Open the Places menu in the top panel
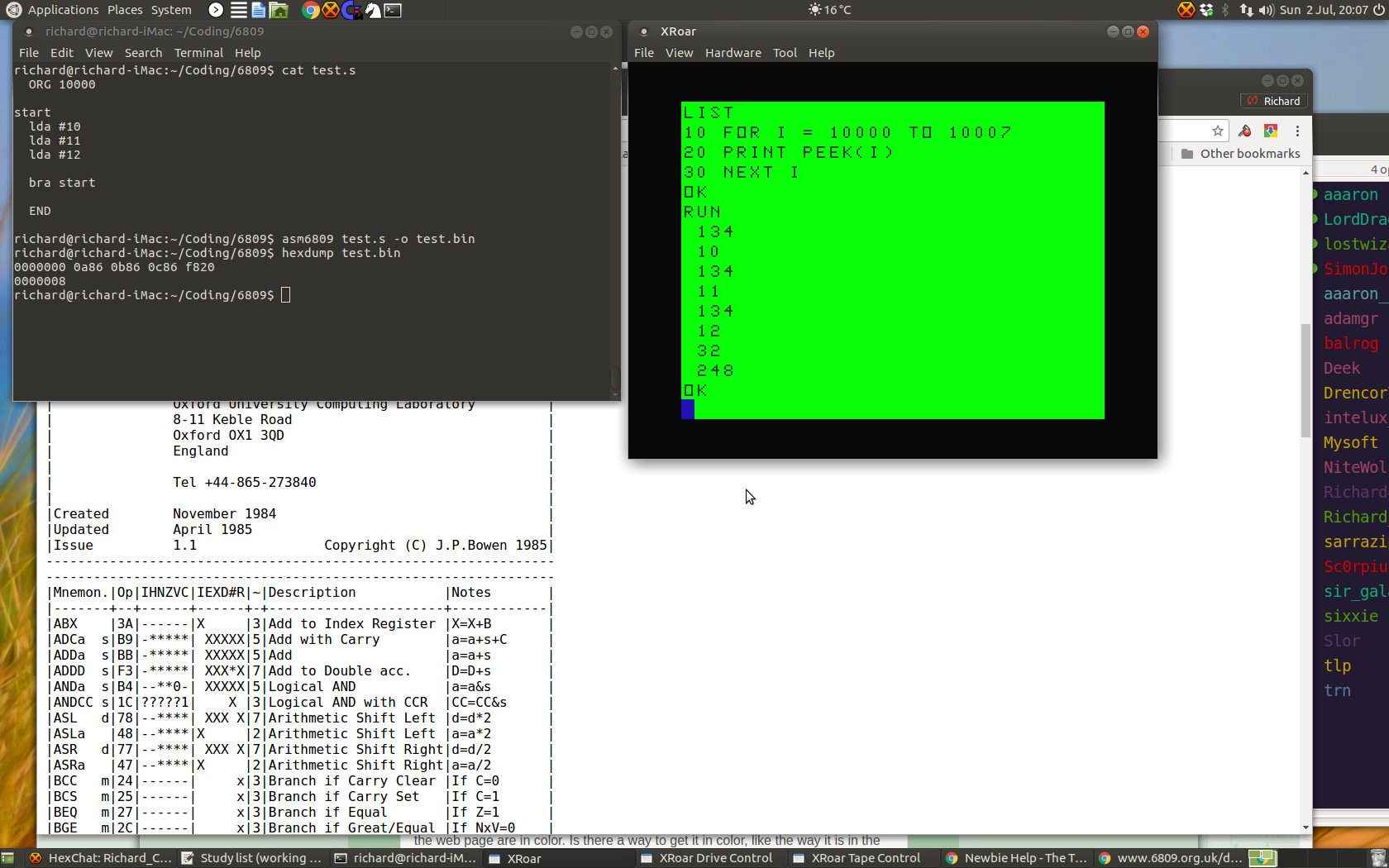 coord(125,10)
